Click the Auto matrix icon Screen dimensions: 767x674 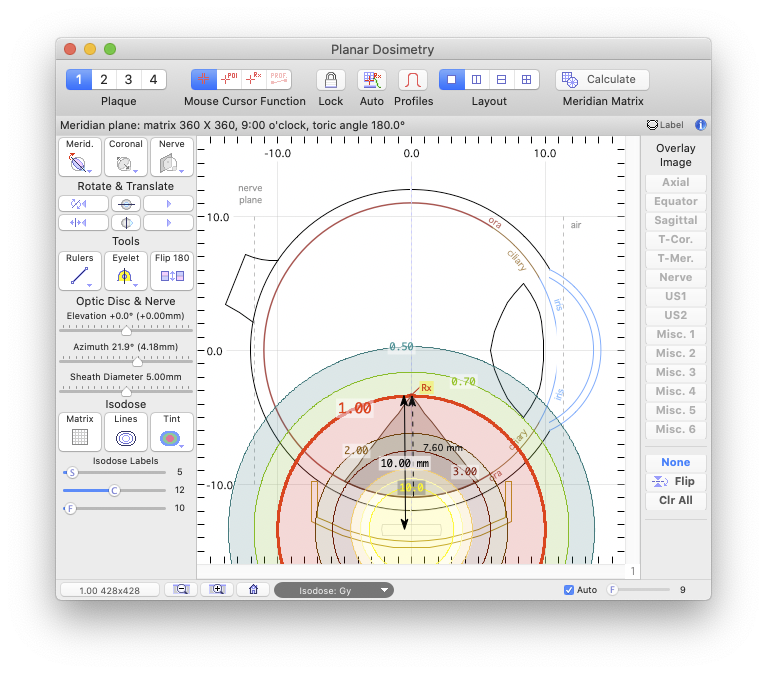pos(372,80)
